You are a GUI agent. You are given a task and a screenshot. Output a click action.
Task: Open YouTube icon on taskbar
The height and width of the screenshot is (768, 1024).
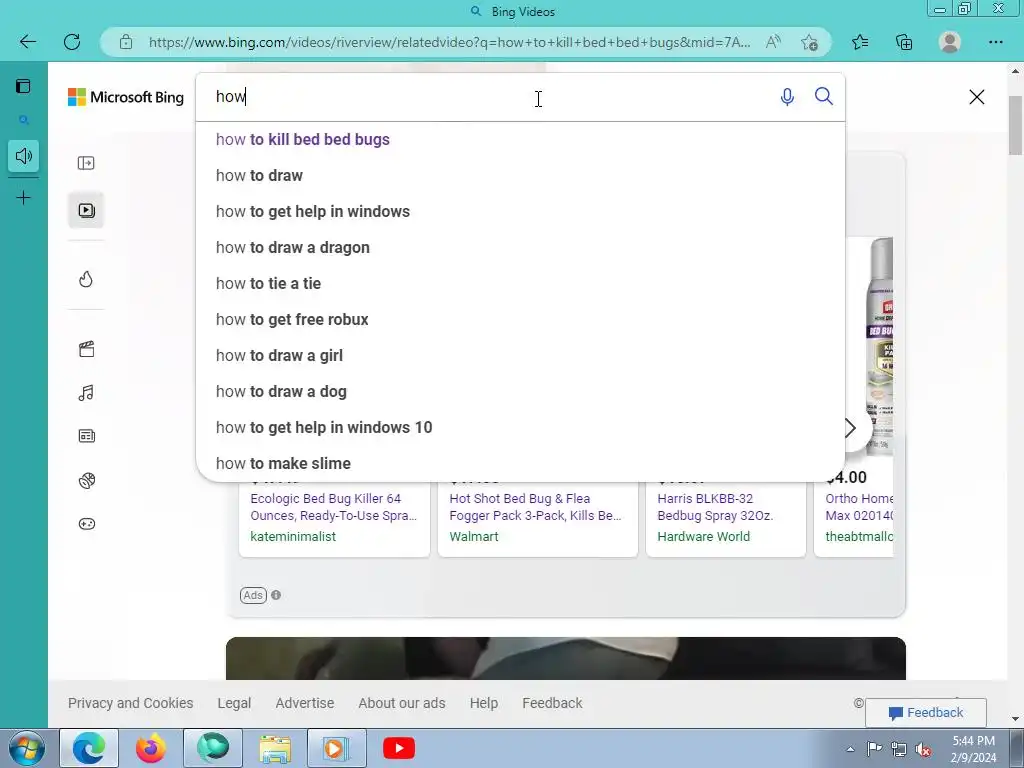pos(399,748)
